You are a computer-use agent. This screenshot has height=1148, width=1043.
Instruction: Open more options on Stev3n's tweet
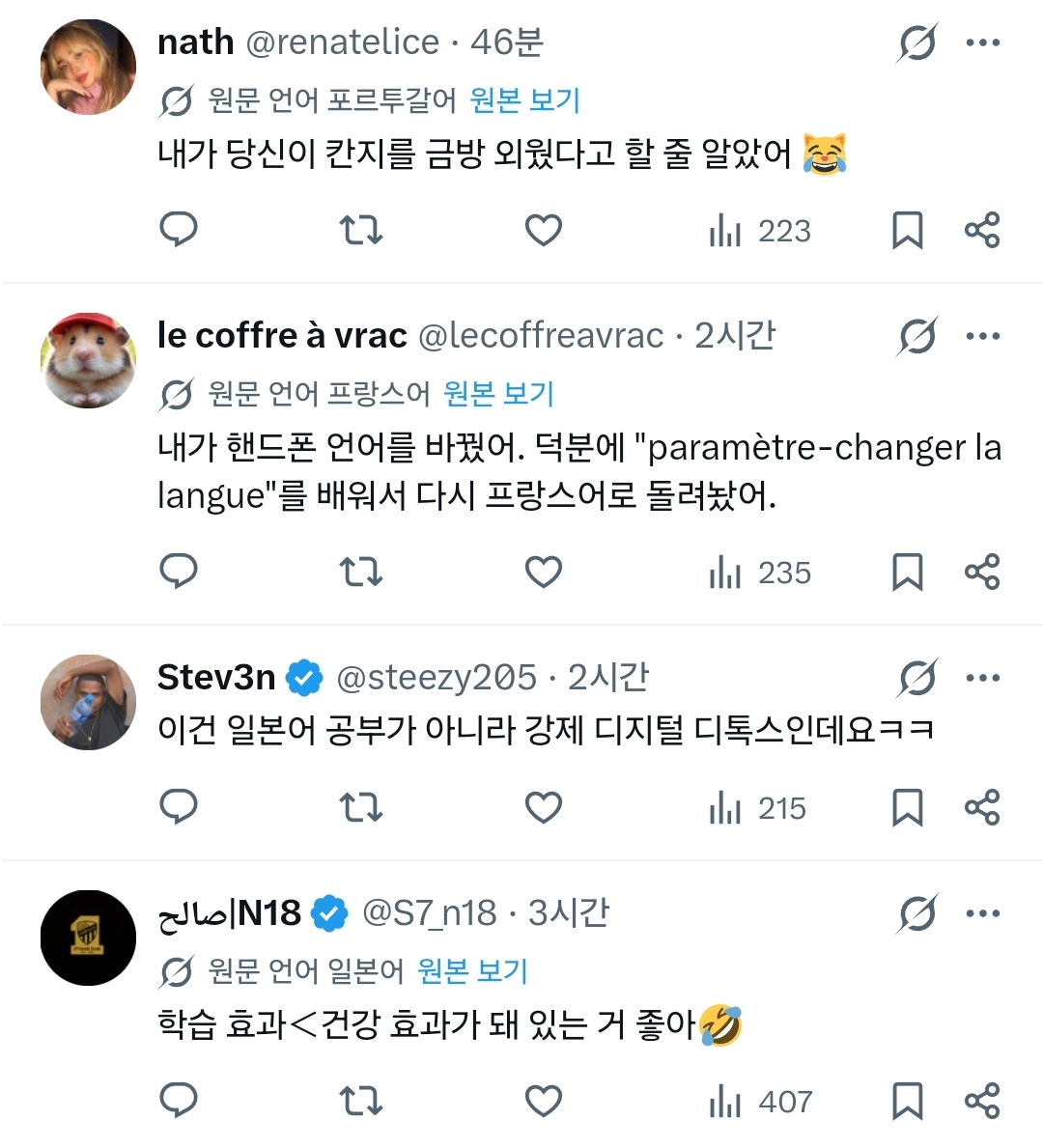click(x=983, y=678)
